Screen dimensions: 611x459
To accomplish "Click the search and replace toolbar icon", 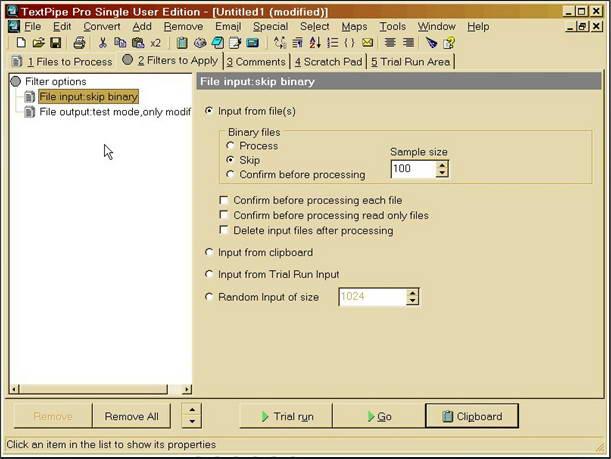I will (x=280, y=42).
